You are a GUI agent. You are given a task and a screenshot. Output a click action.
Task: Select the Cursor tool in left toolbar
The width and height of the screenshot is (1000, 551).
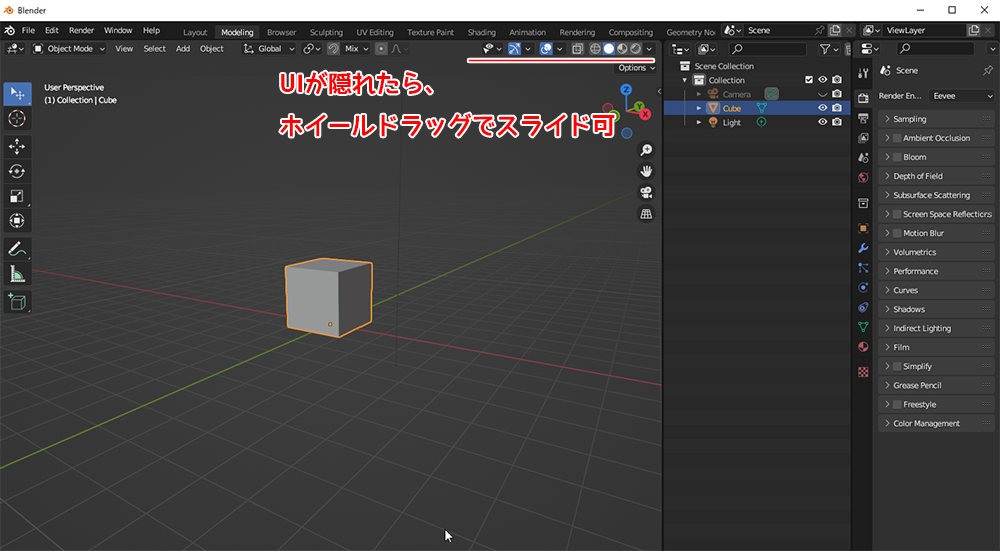pos(17,118)
